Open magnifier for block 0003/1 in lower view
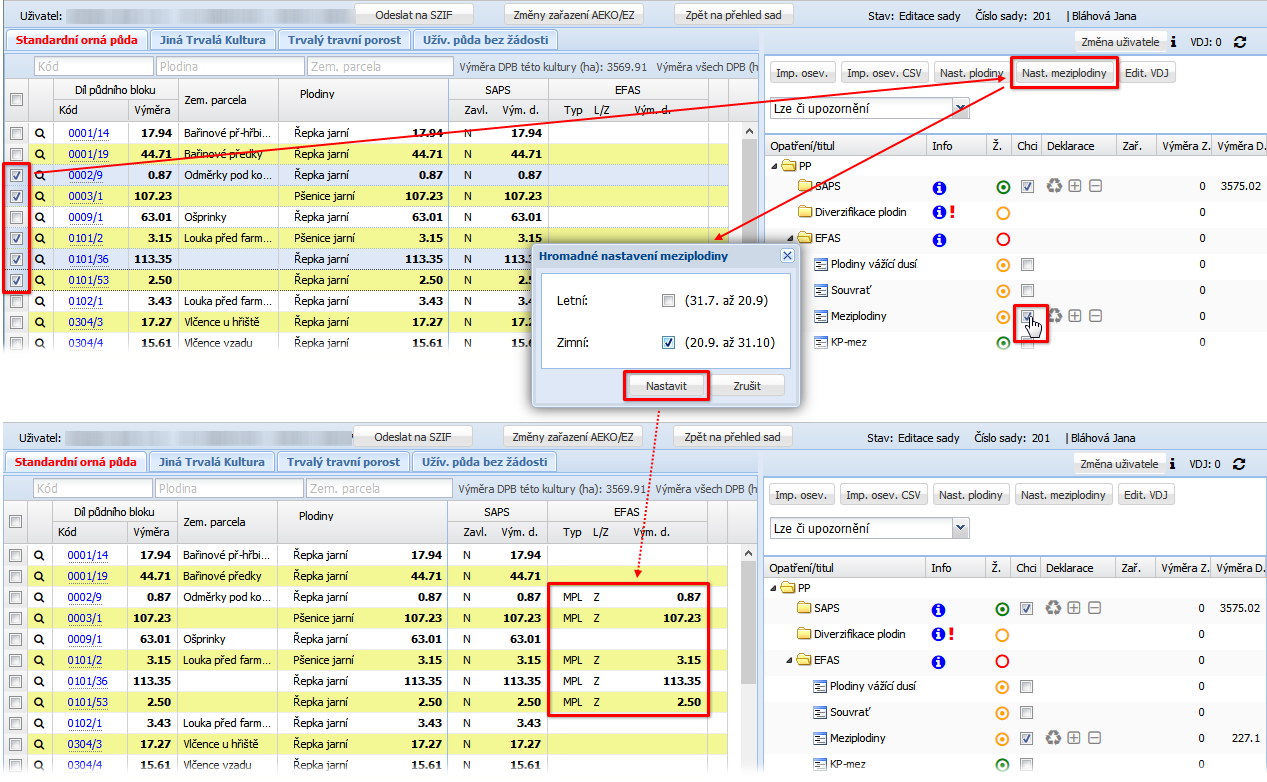The image size is (1267, 782). [x=41, y=618]
